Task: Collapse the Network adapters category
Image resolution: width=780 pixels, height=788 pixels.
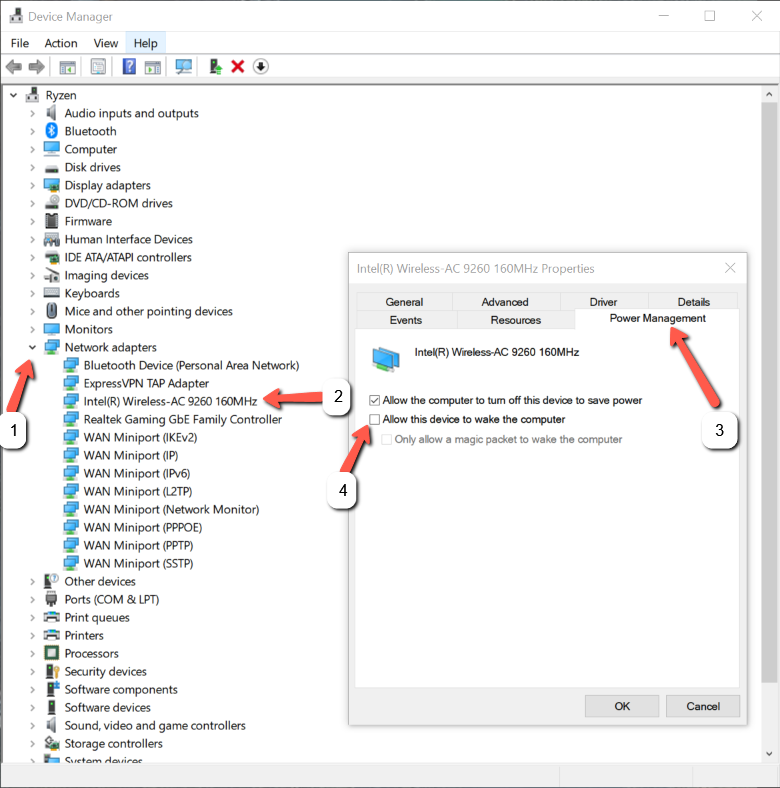Action: [x=32, y=347]
